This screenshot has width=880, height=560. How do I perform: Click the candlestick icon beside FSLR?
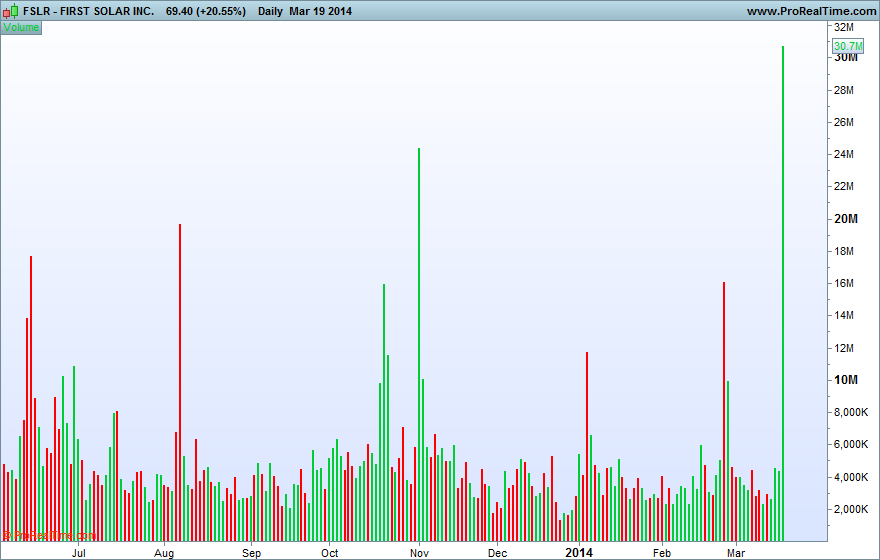pos(11,11)
